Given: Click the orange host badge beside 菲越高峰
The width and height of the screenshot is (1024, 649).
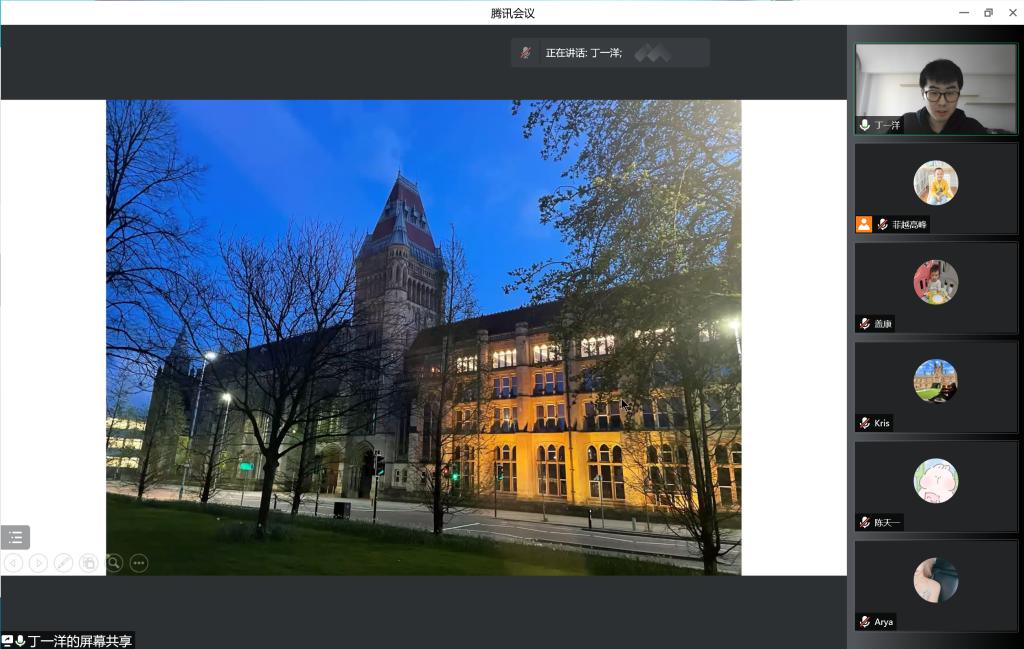Looking at the screenshot, I should [x=864, y=224].
